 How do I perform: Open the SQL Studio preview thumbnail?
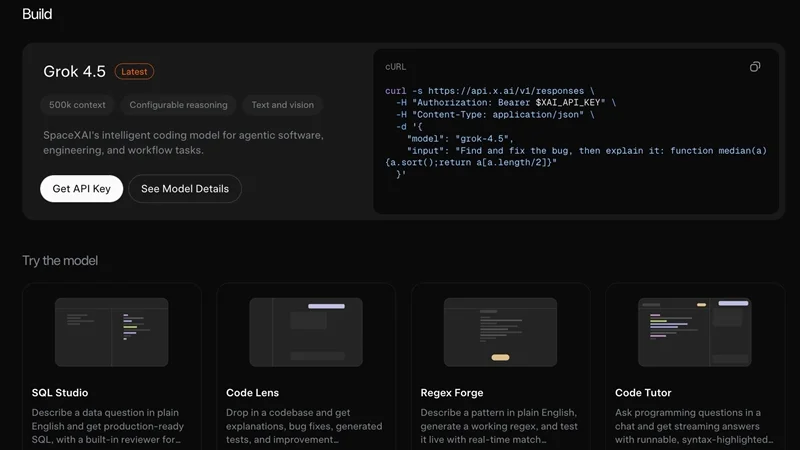[x=112, y=332]
